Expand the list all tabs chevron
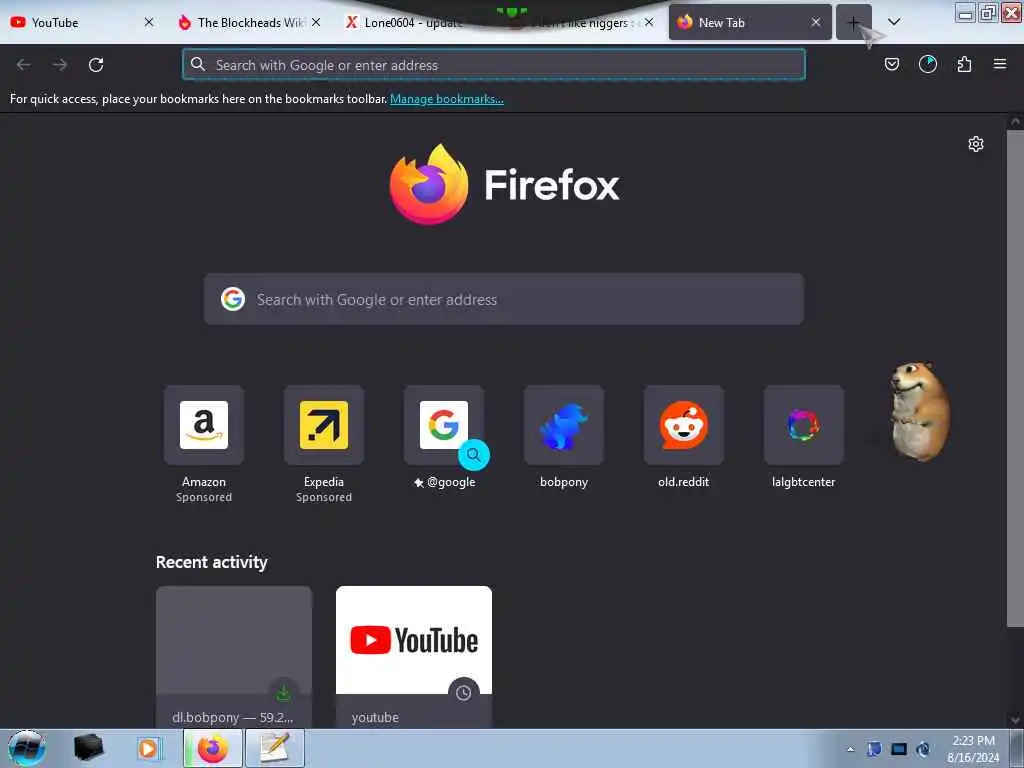 coord(894,22)
